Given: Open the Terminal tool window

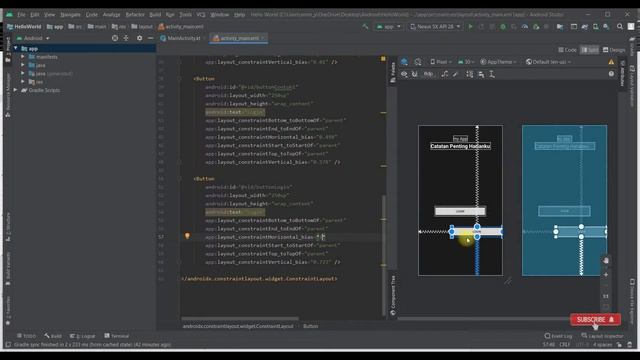Looking at the screenshot, I should click(x=117, y=336).
